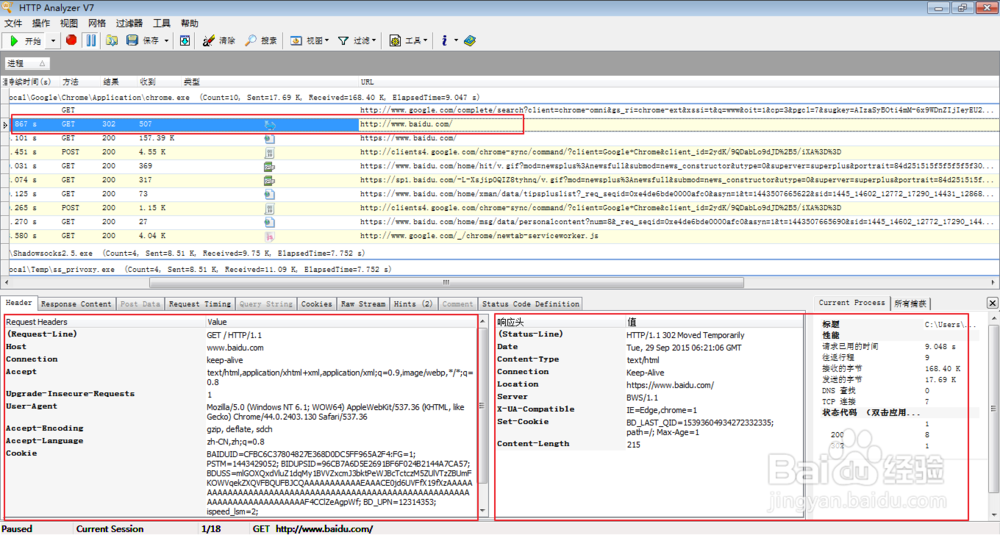This screenshot has height=535, width=1000.
Task: Click the type icon of the 157.39 K row
Action: click(269, 138)
